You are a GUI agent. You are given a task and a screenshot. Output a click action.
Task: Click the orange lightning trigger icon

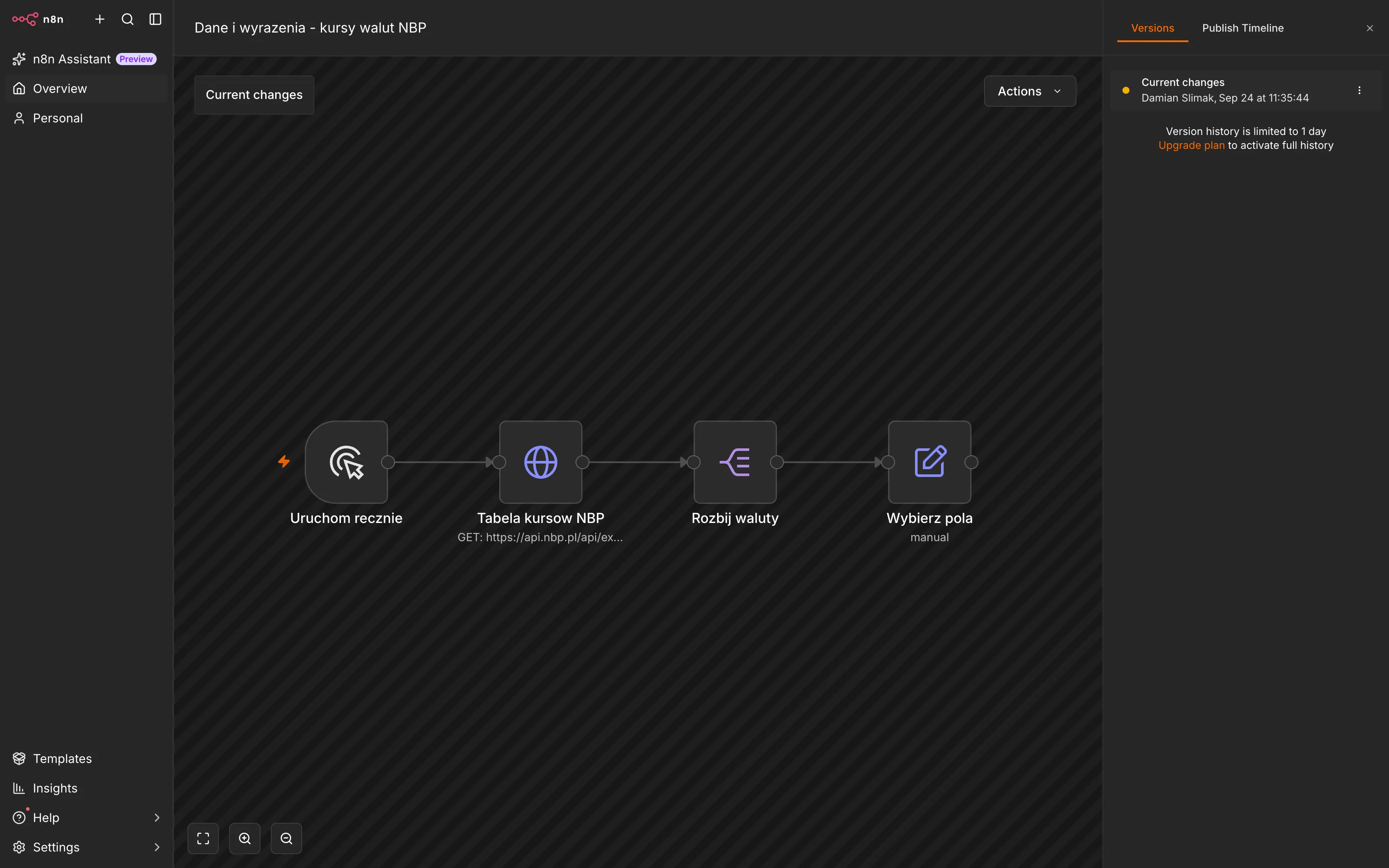click(x=284, y=461)
